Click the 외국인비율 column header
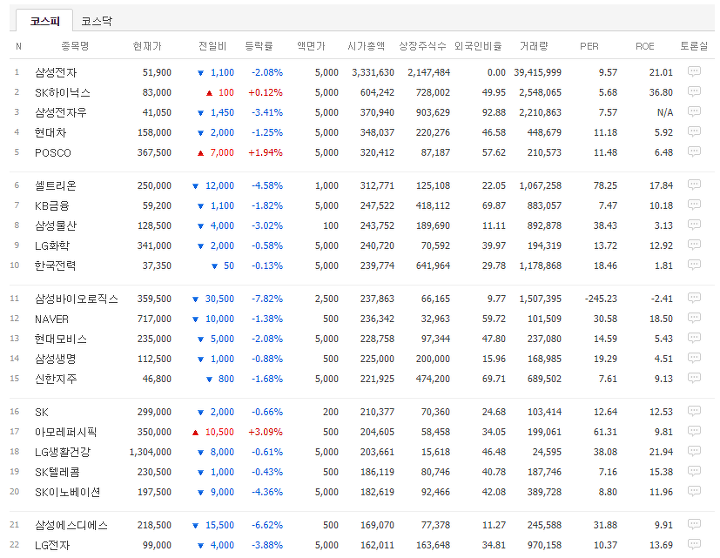The height and width of the screenshot is (558, 720). point(478,46)
